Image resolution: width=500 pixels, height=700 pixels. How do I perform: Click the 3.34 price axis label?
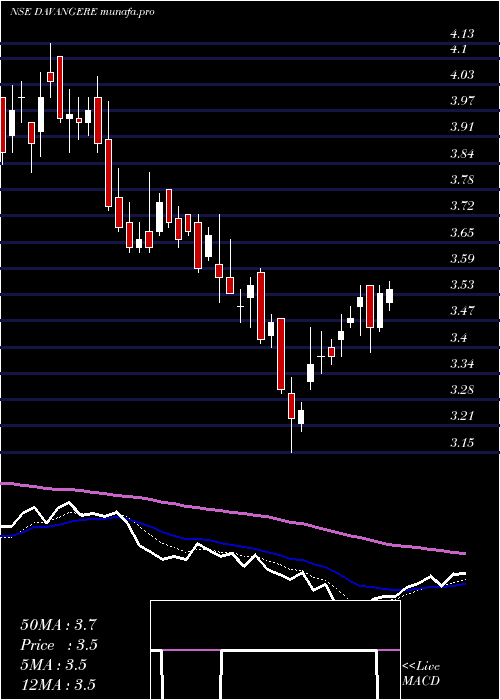click(x=462, y=364)
